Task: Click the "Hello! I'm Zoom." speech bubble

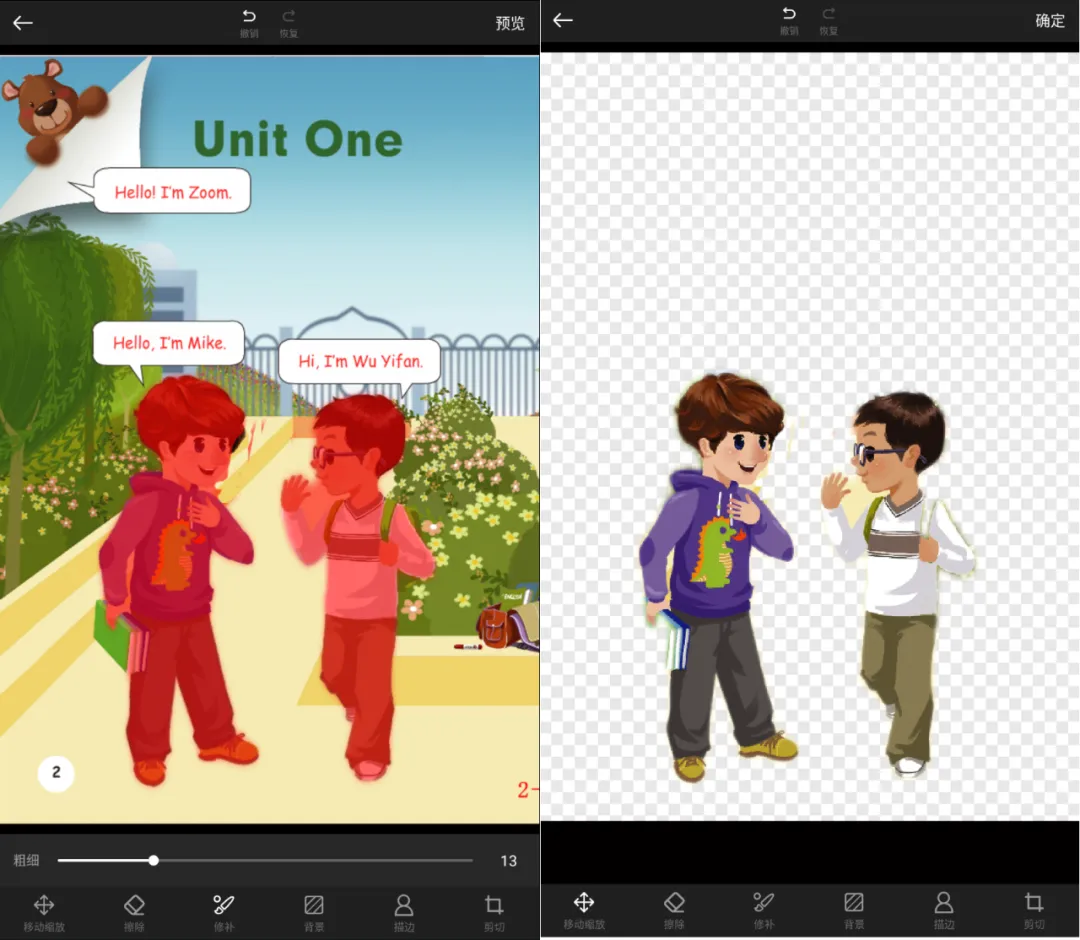Action: pyautogui.click(x=172, y=191)
